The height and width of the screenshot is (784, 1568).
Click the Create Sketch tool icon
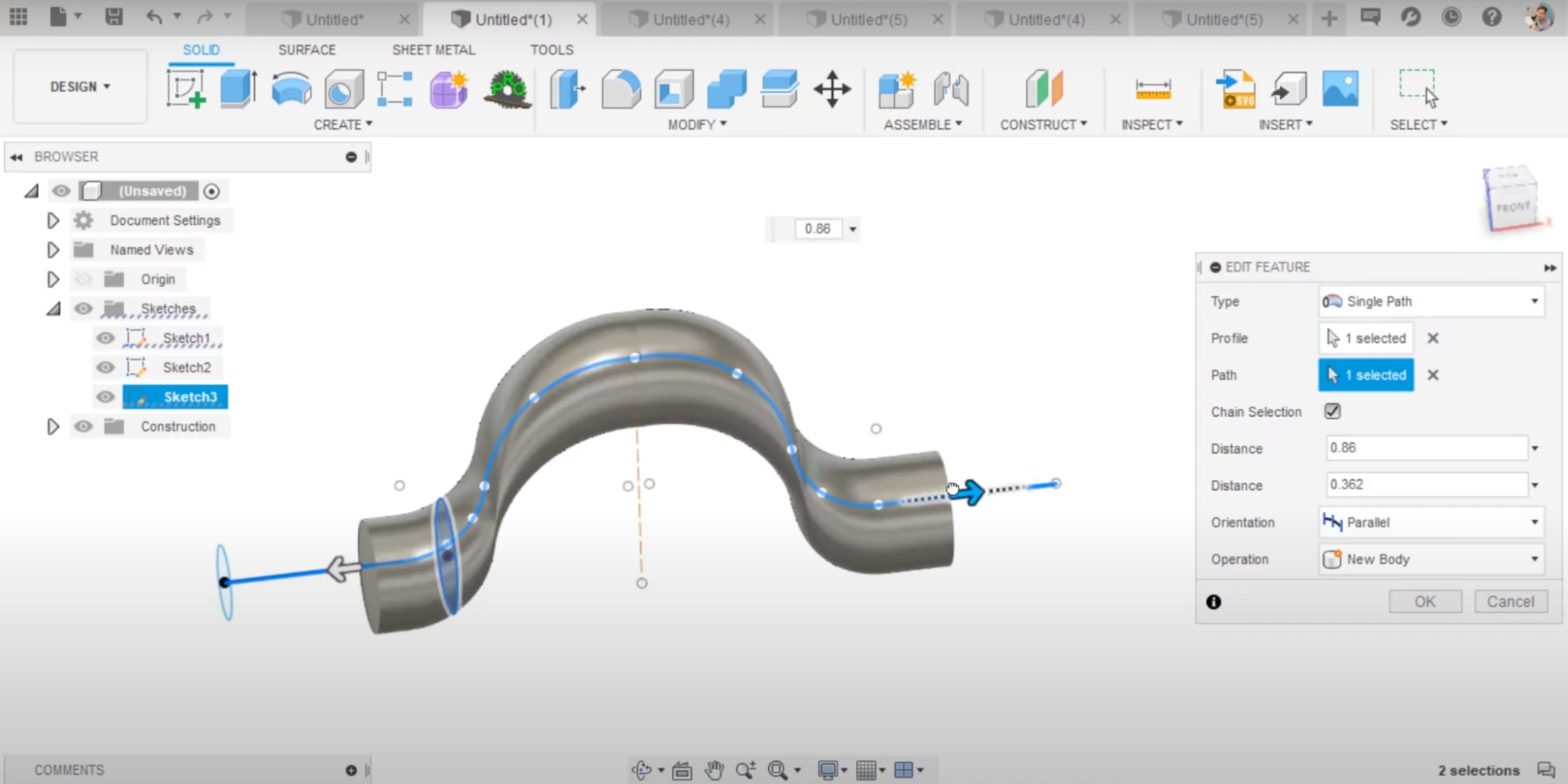(186, 89)
